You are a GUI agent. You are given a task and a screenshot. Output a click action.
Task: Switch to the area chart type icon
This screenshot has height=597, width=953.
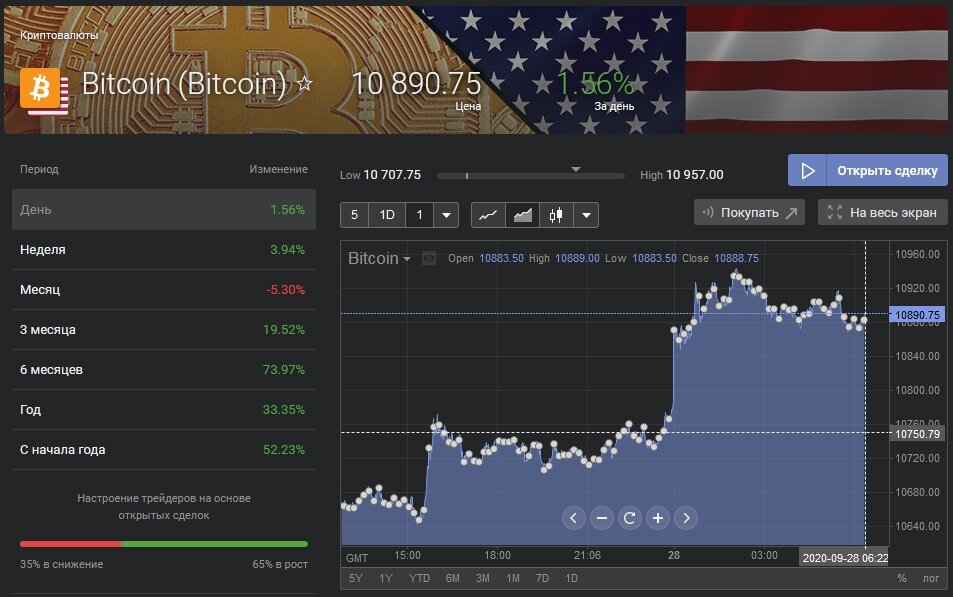point(522,214)
